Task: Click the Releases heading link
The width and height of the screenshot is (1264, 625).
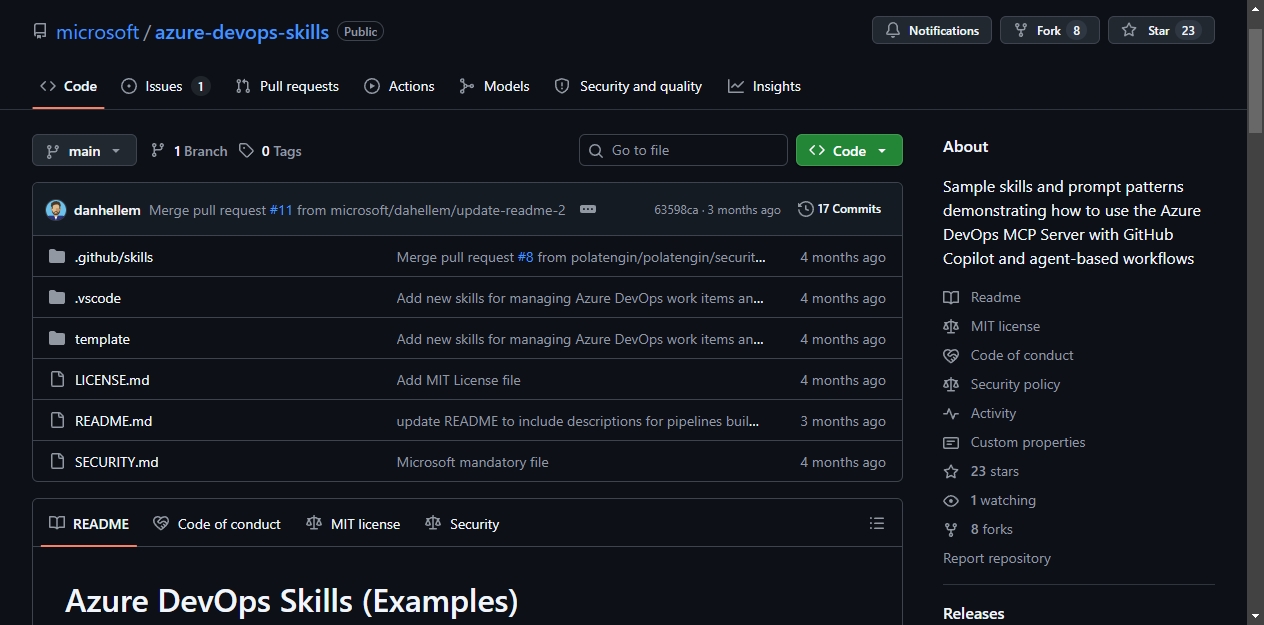Action: point(973,613)
